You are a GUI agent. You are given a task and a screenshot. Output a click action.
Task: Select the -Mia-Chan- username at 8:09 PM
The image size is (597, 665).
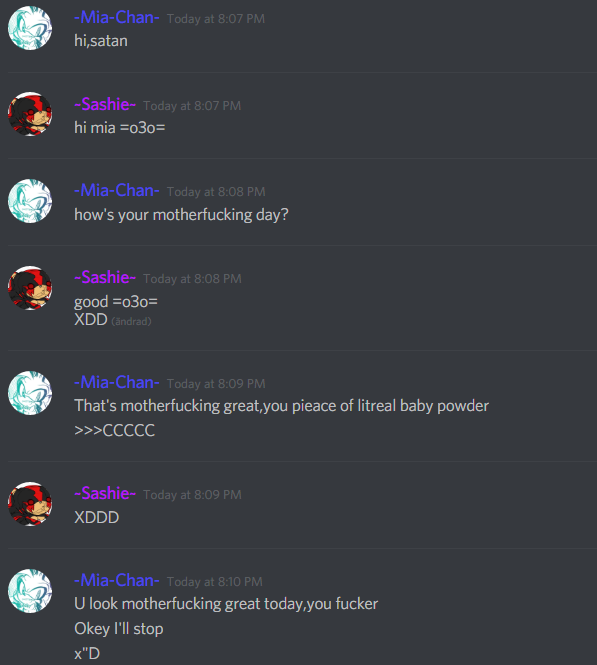(x=117, y=383)
